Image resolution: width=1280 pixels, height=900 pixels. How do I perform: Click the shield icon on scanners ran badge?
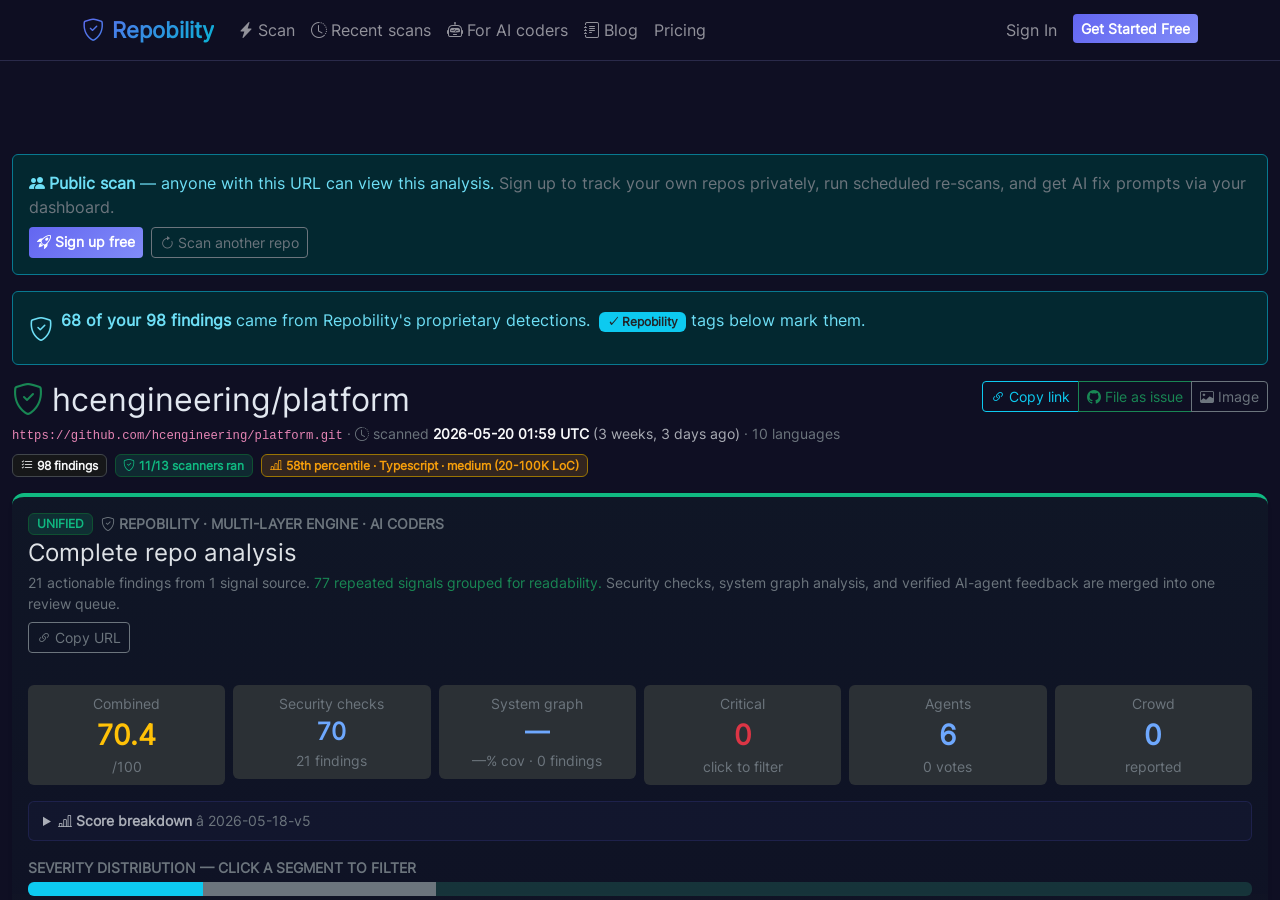(x=129, y=465)
